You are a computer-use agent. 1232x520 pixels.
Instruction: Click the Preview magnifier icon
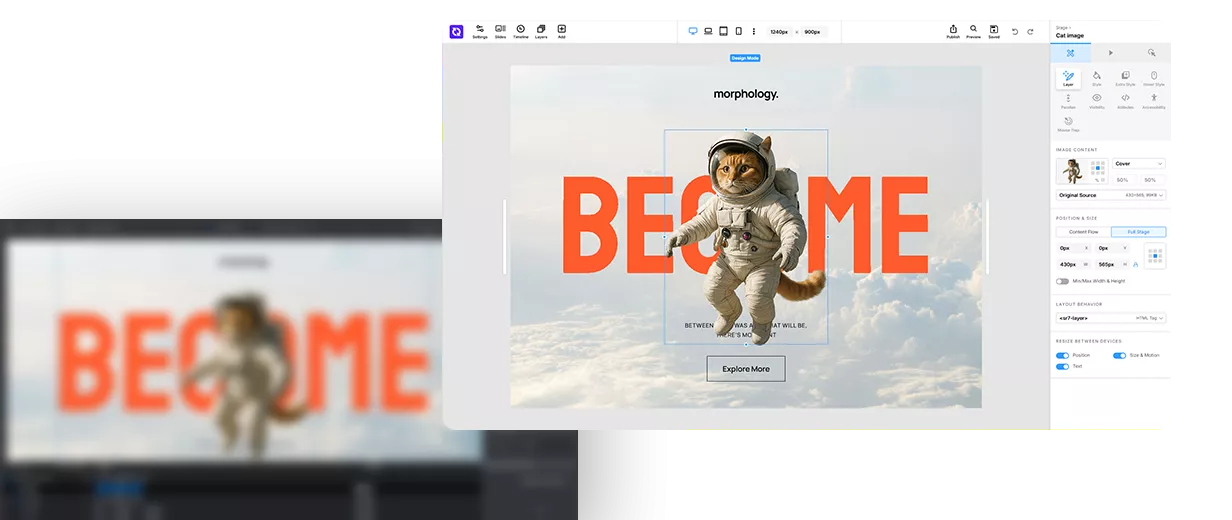point(973,31)
